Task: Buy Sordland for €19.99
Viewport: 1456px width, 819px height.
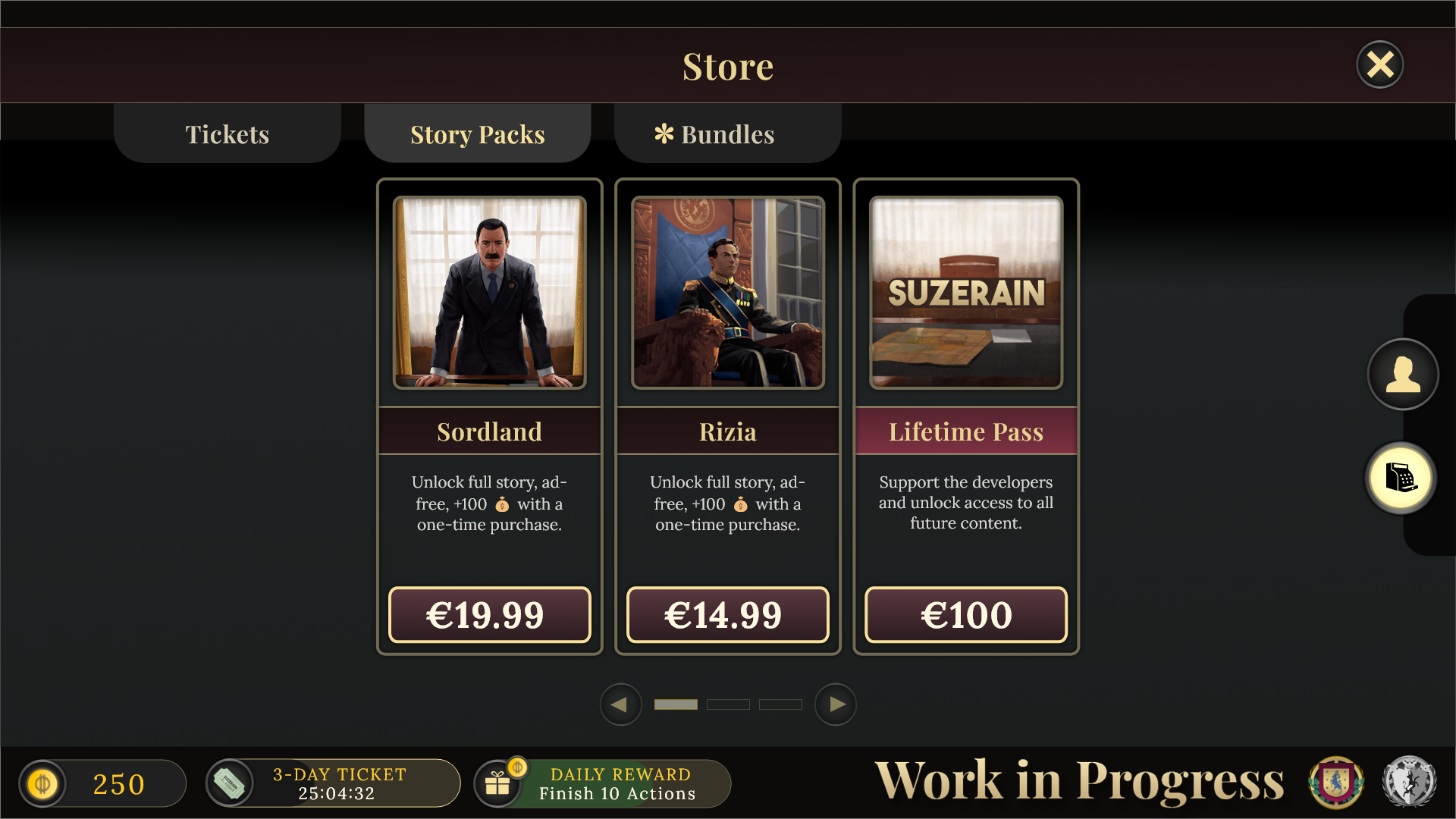Action: click(x=489, y=615)
